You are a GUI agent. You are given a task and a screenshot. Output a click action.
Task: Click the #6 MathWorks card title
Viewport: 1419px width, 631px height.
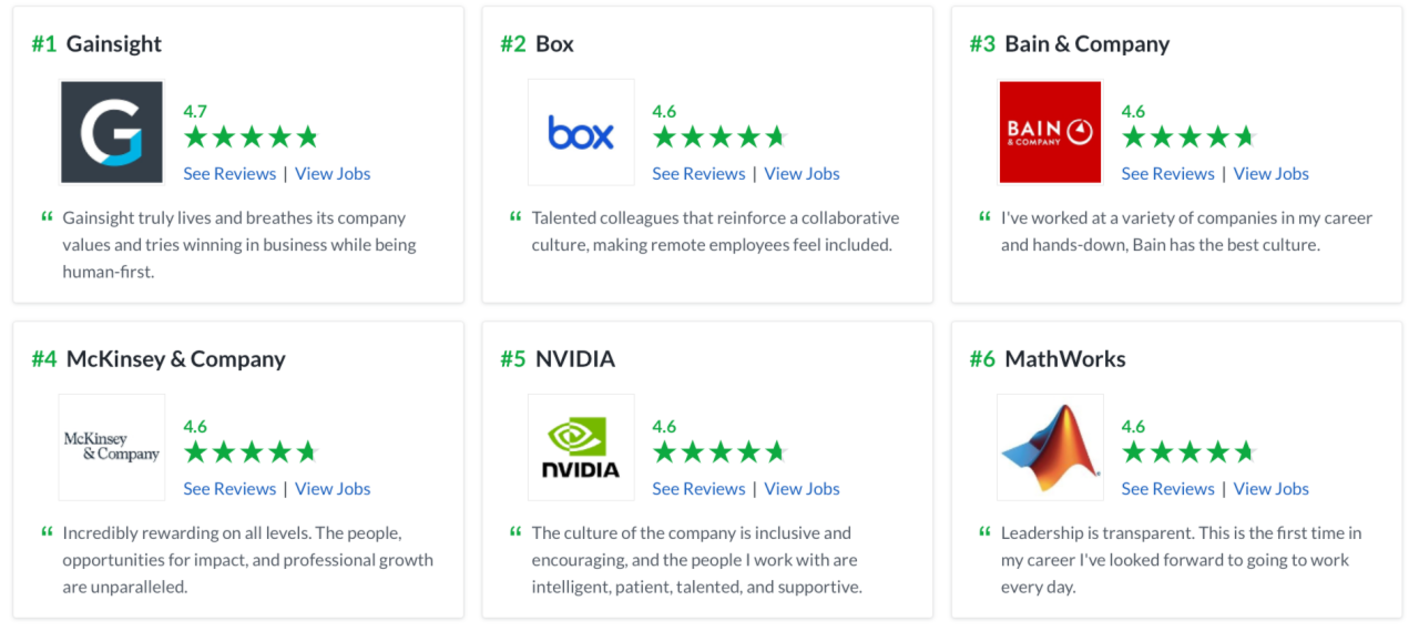(x=1047, y=359)
